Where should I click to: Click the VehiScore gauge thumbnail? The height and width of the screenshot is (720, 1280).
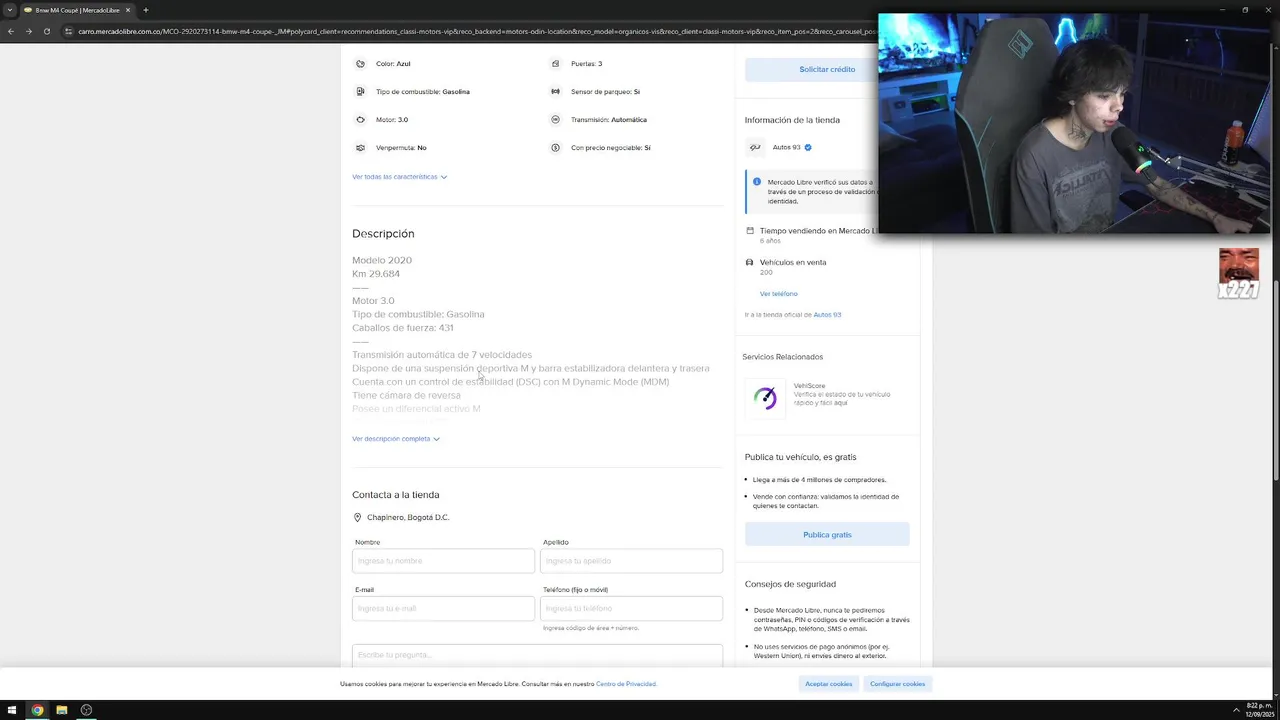pos(765,398)
